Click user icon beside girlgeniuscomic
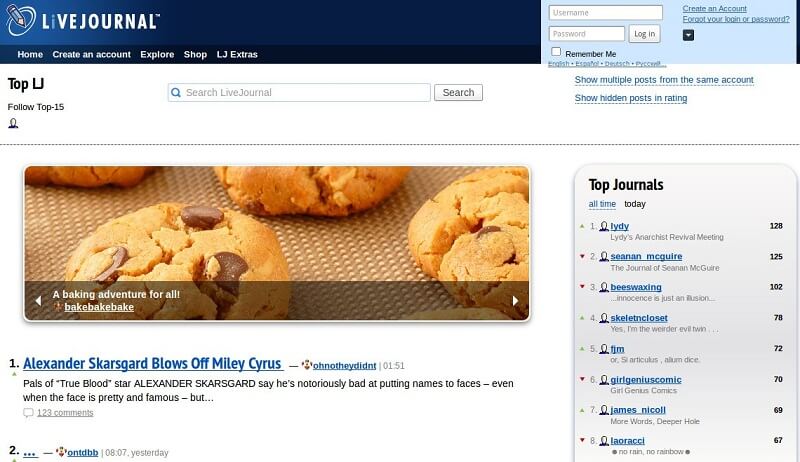 604,380
